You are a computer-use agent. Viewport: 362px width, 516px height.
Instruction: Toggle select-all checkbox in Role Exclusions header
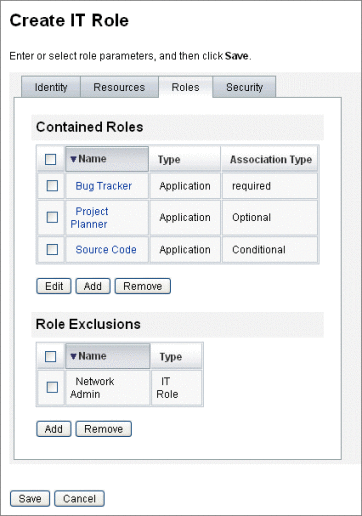tap(51, 356)
